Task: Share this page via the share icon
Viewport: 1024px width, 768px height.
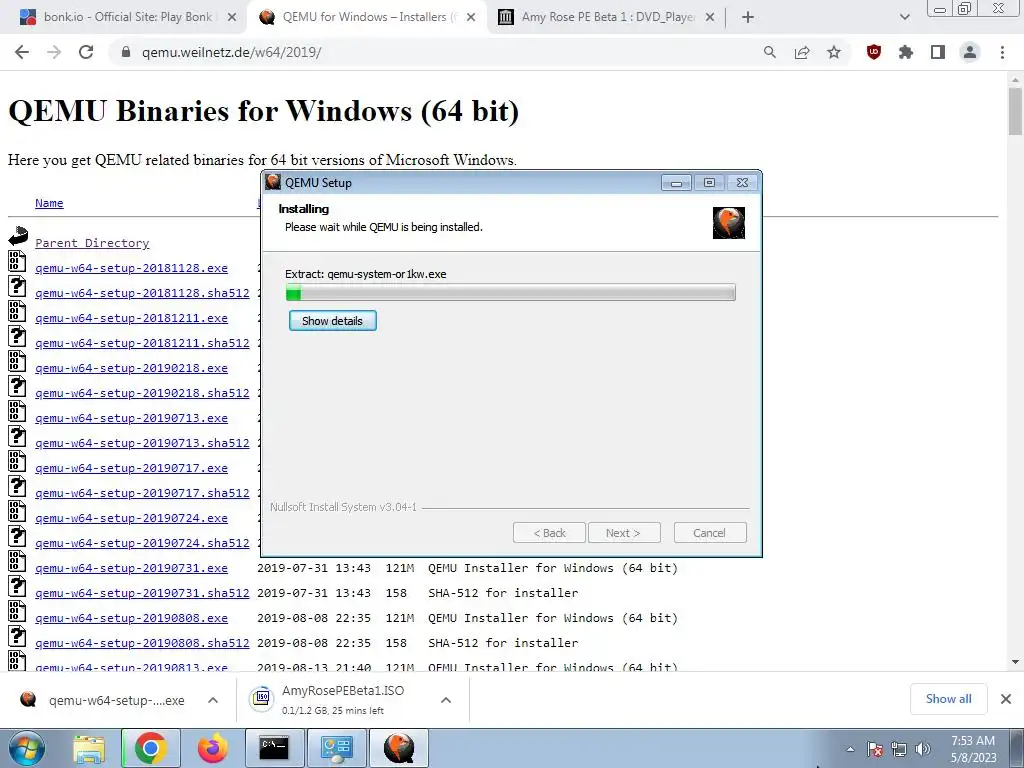Action: [802, 52]
